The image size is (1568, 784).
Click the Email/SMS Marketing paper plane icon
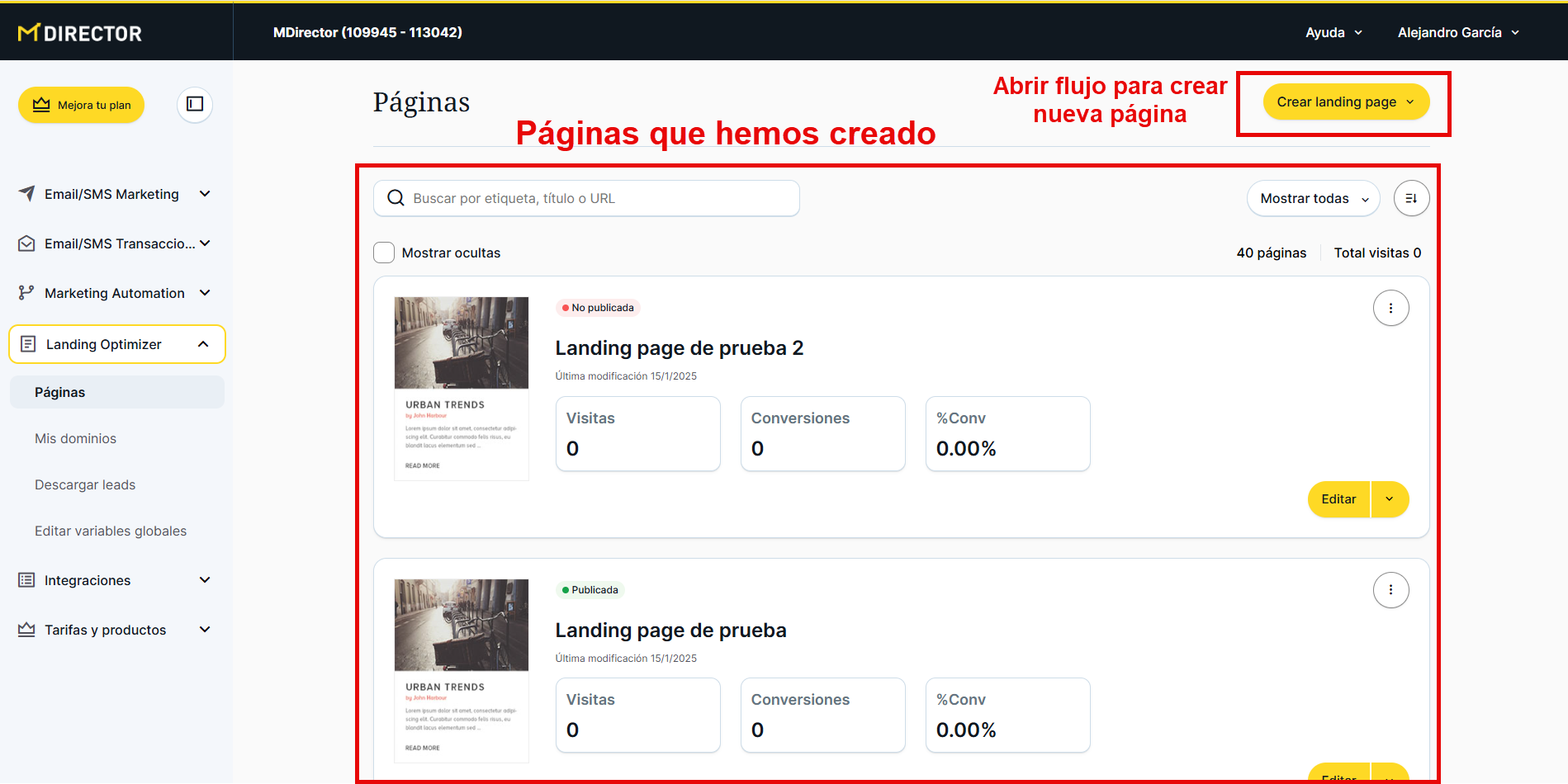click(26, 194)
